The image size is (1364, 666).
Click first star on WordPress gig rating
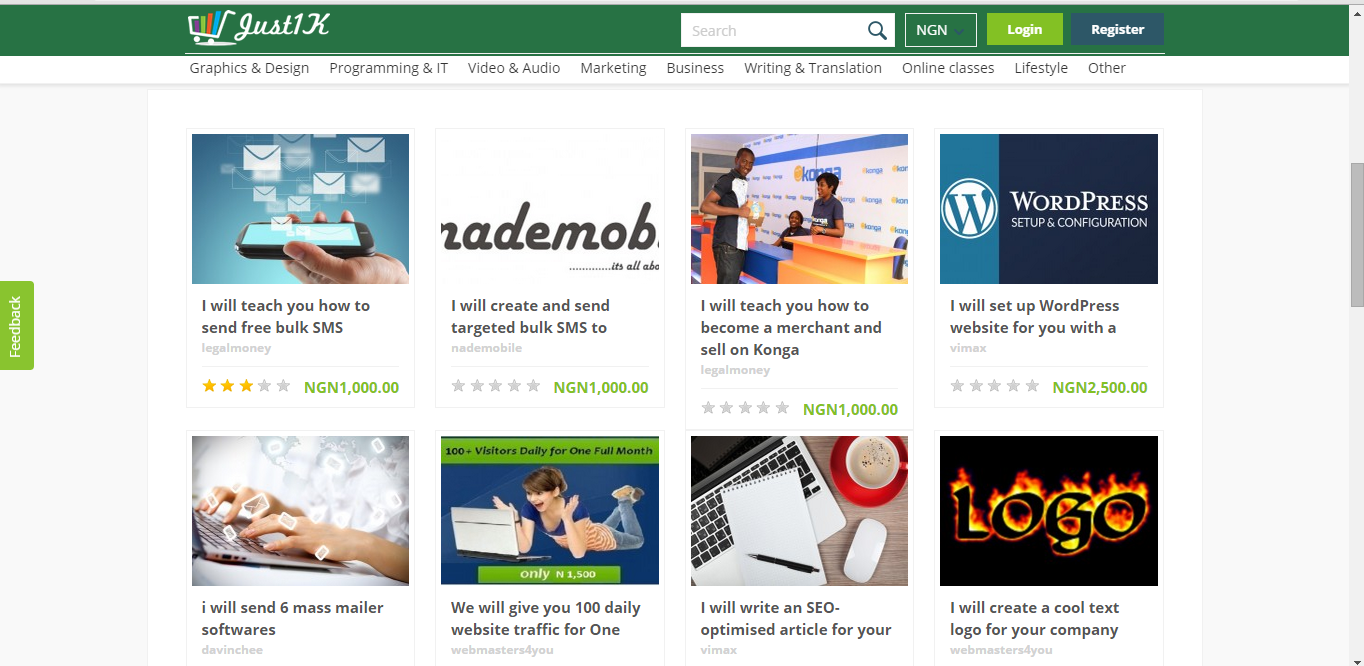coord(957,386)
